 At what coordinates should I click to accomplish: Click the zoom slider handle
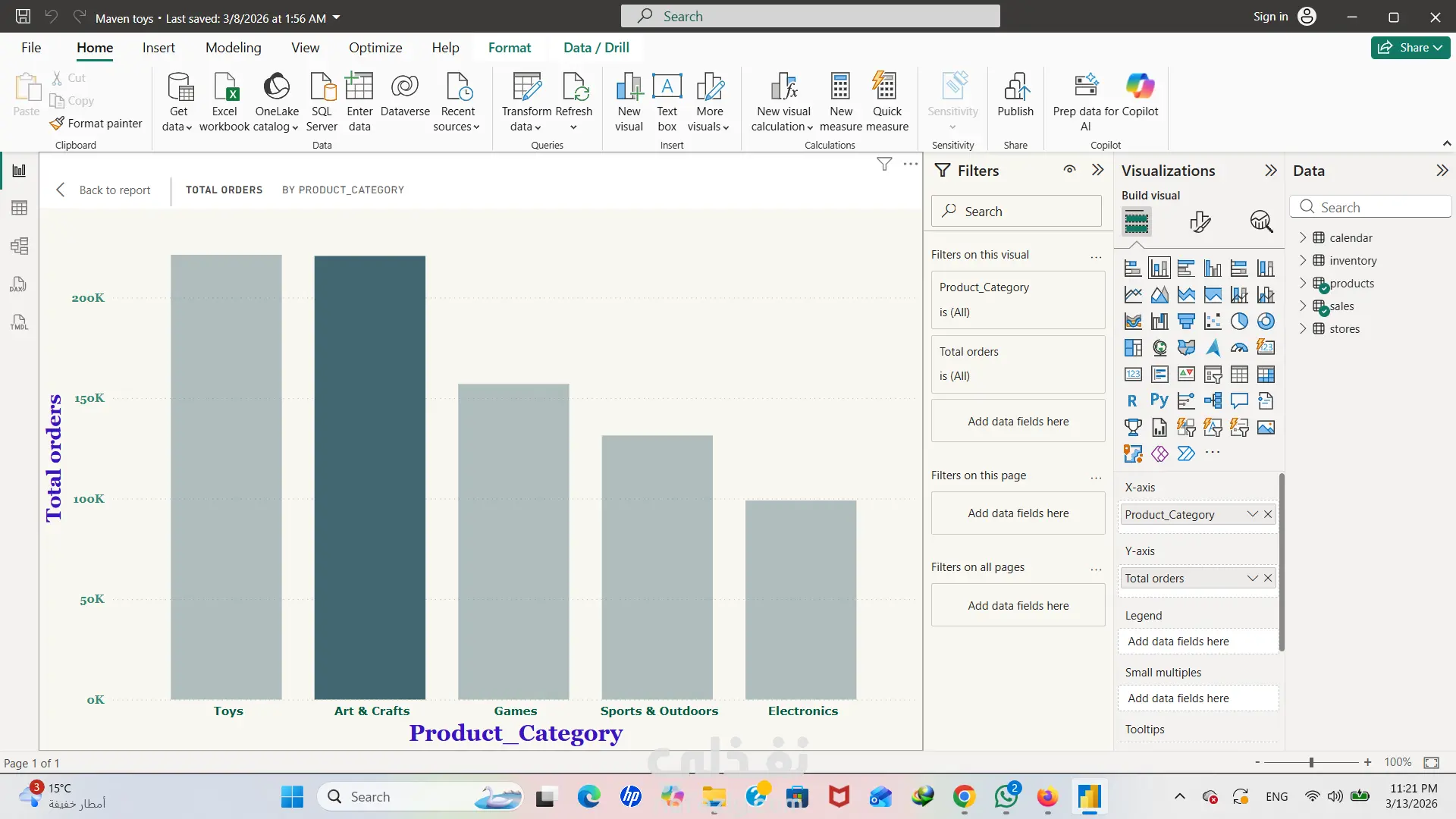point(1311,762)
